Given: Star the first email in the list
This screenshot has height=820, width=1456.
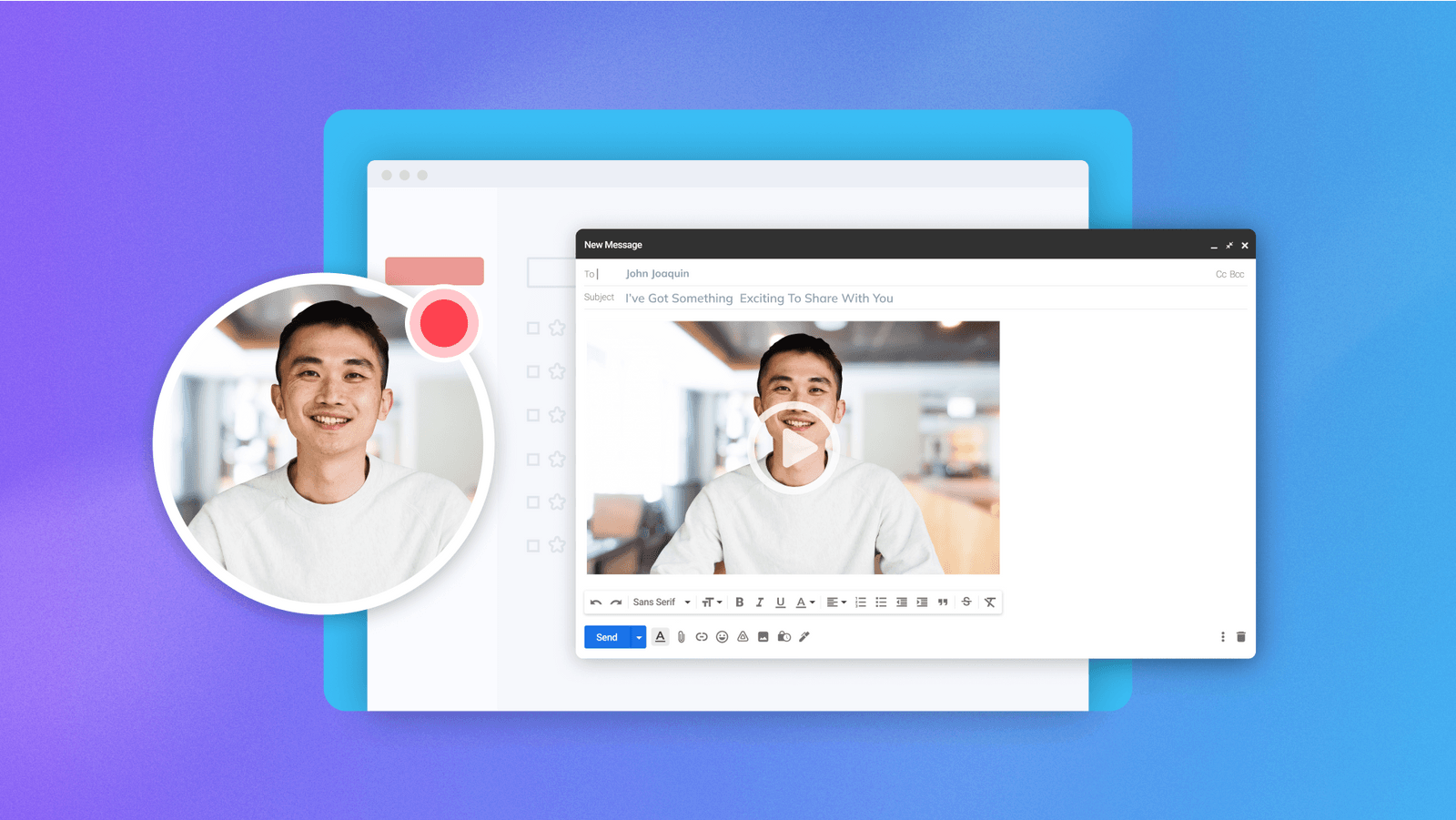Looking at the screenshot, I should [x=556, y=329].
